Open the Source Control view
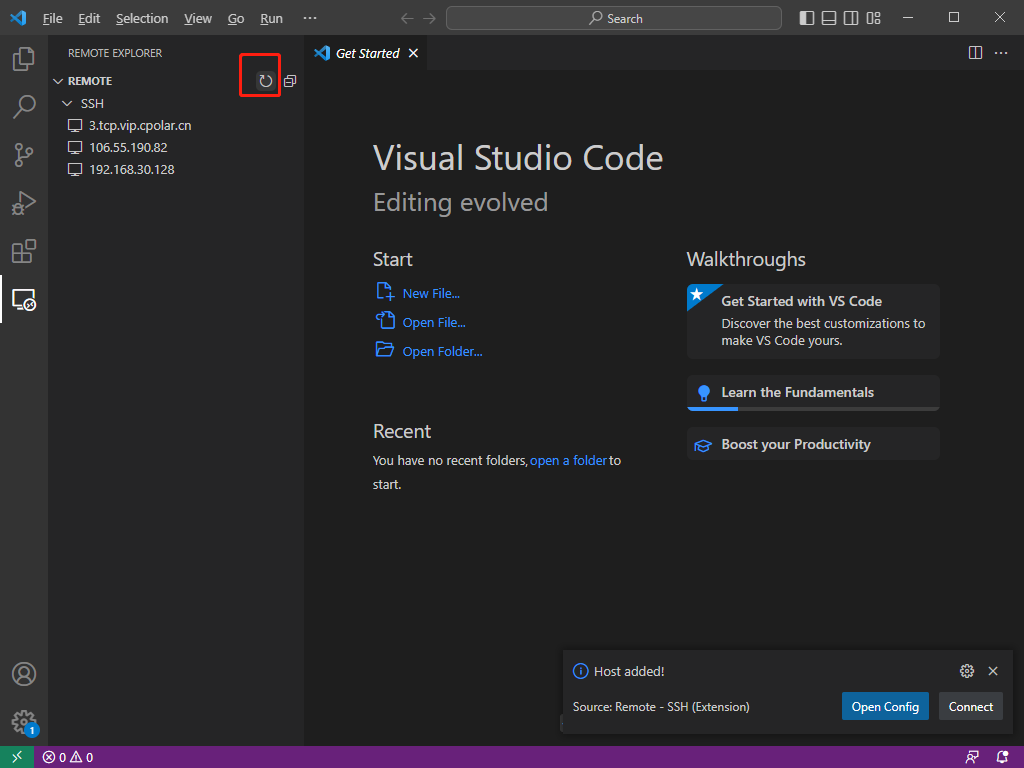The height and width of the screenshot is (768, 1024). coord(24,155)
